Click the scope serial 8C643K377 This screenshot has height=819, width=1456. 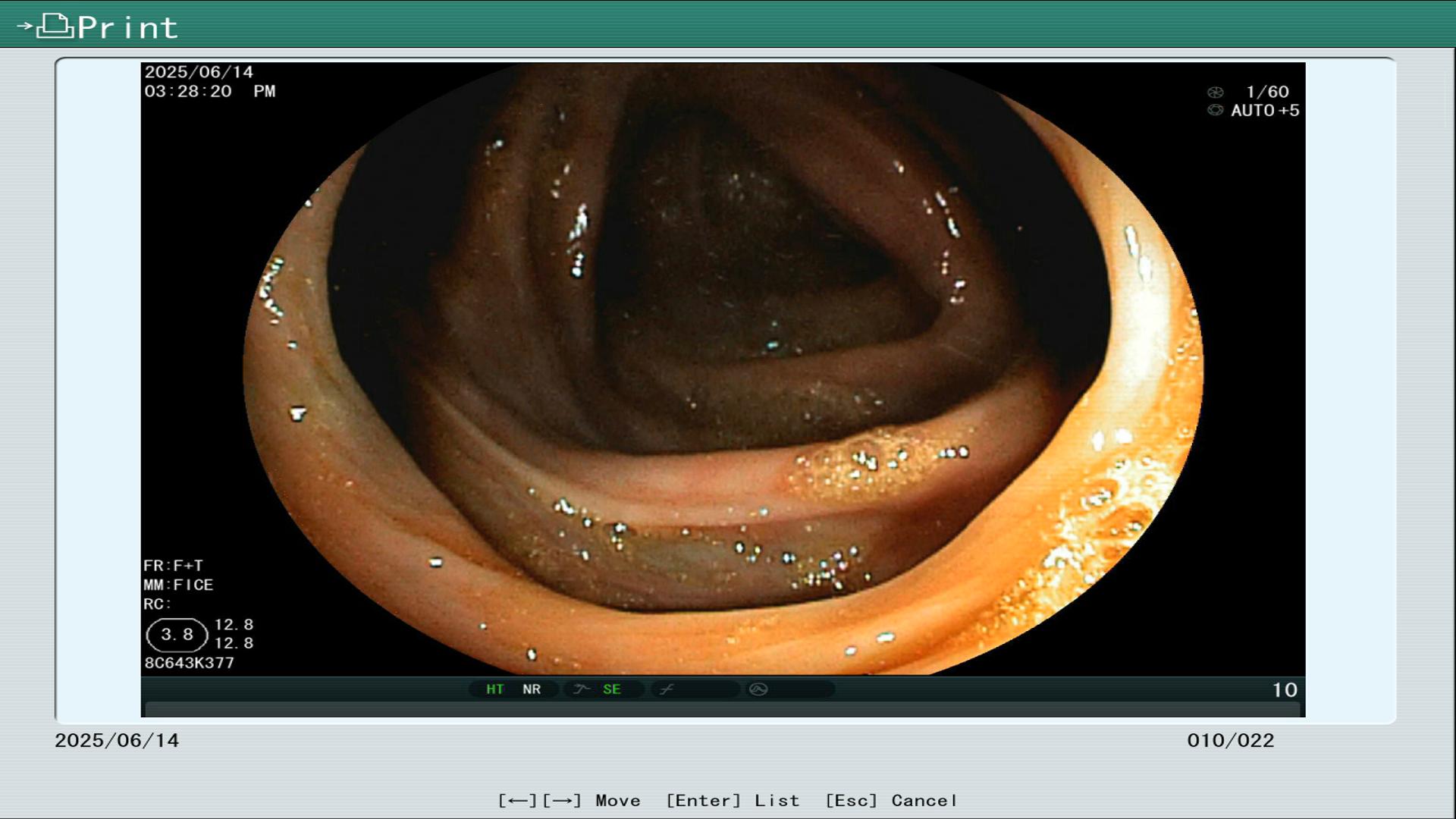(x=189, y=663)
